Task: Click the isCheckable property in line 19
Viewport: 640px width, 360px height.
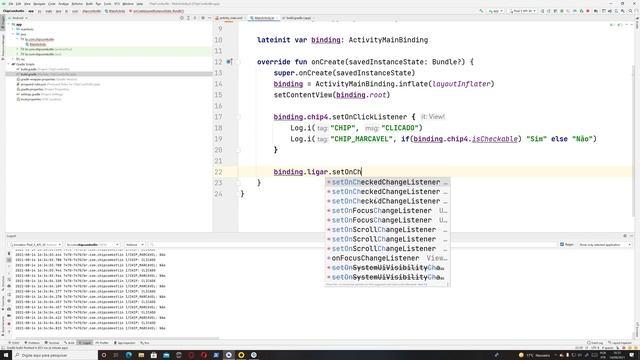Action: pyautogui.click(x=495, y=139)
